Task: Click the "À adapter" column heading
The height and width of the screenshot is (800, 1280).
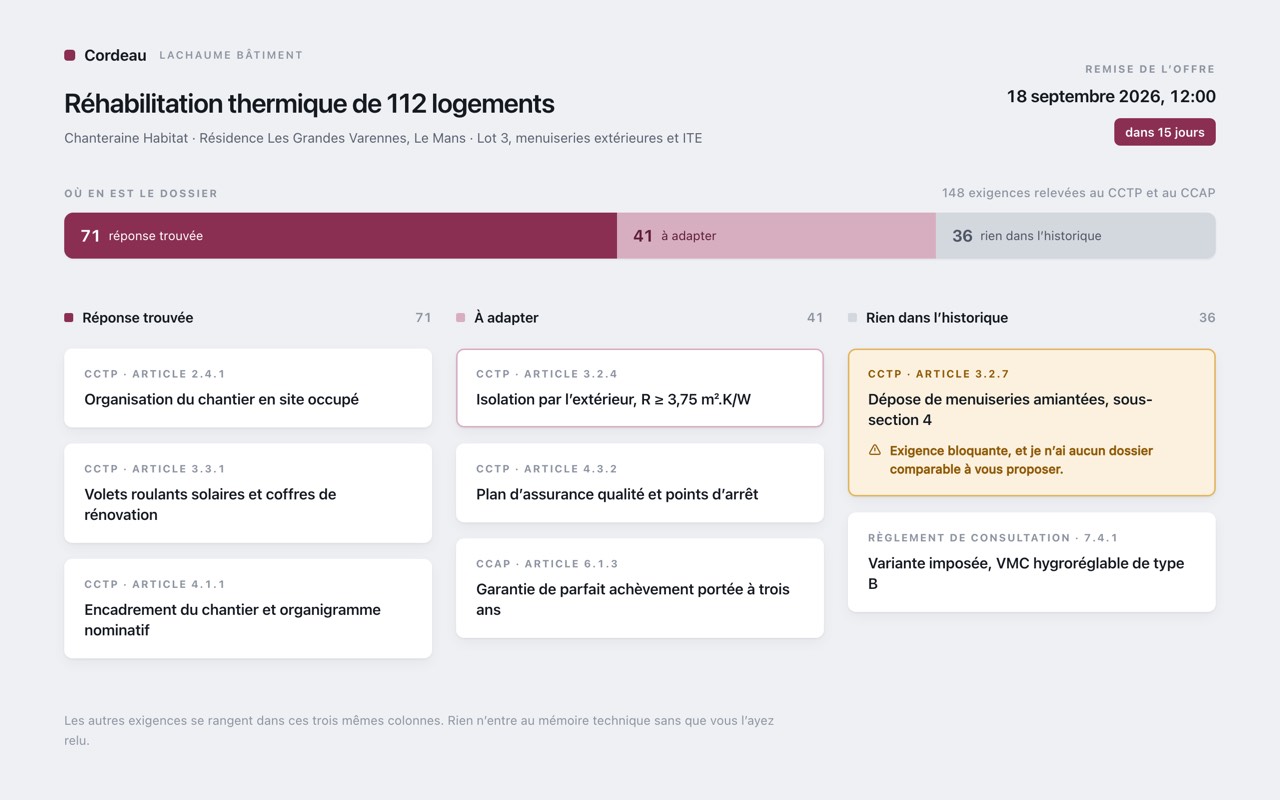Action: point(506,318)
